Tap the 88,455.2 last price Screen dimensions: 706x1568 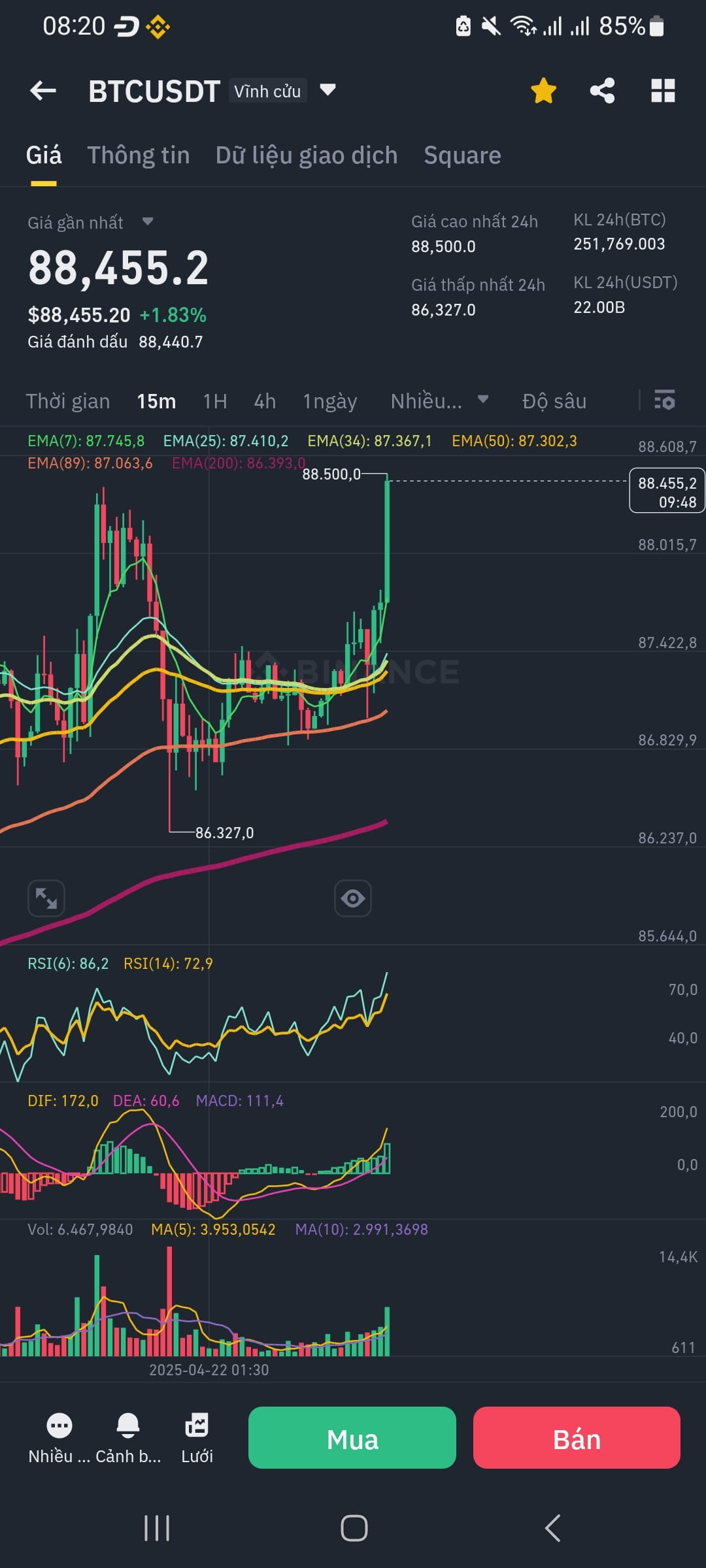[118, 268]
